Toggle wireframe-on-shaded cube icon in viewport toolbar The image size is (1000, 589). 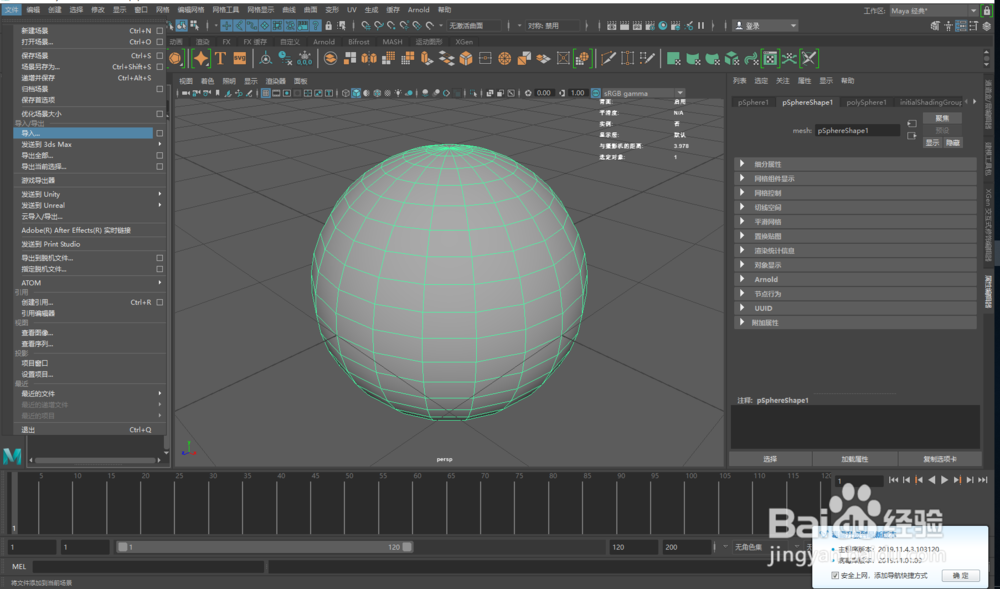point(356,93)
